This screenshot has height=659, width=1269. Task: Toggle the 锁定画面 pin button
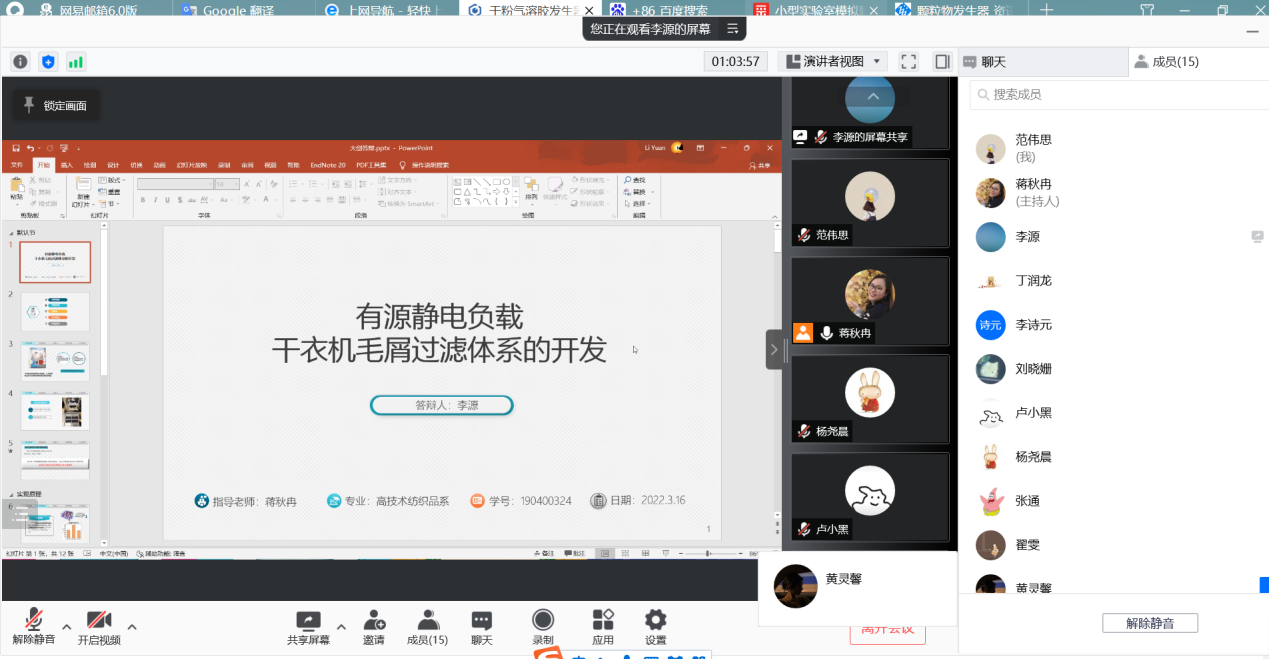(x=56, y=105)
